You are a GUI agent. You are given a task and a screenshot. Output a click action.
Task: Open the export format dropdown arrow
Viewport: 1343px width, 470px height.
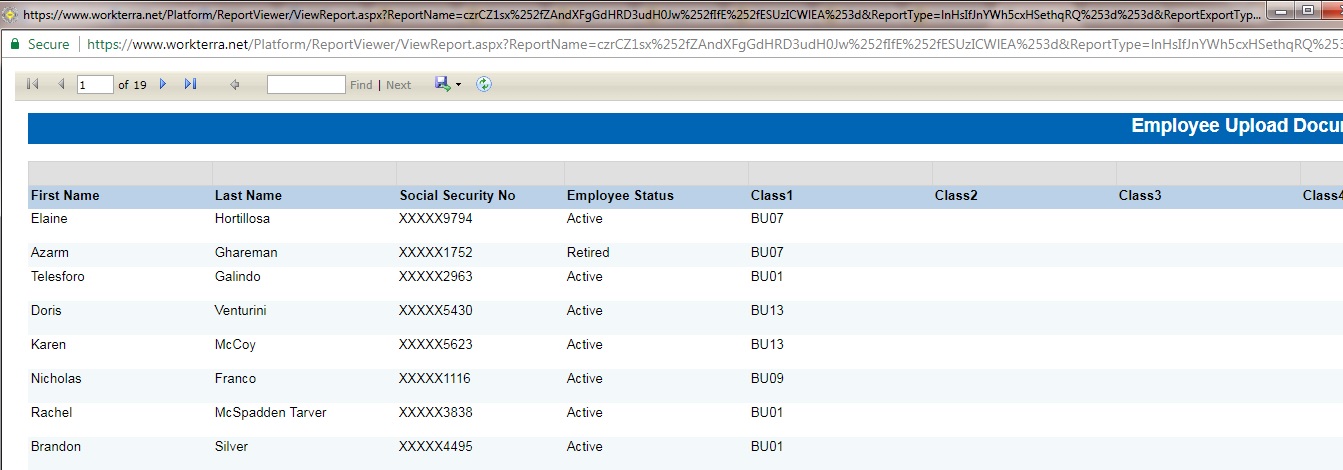point(458,85)
